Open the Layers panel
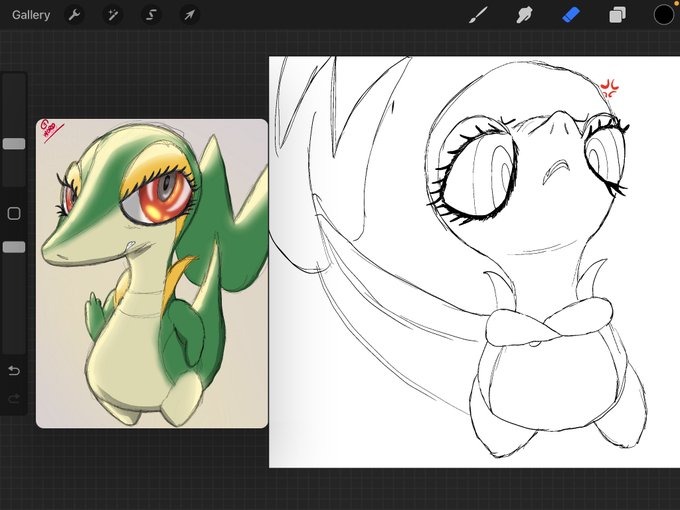This screenshot has width=680, height=510. tap(617, 16)
